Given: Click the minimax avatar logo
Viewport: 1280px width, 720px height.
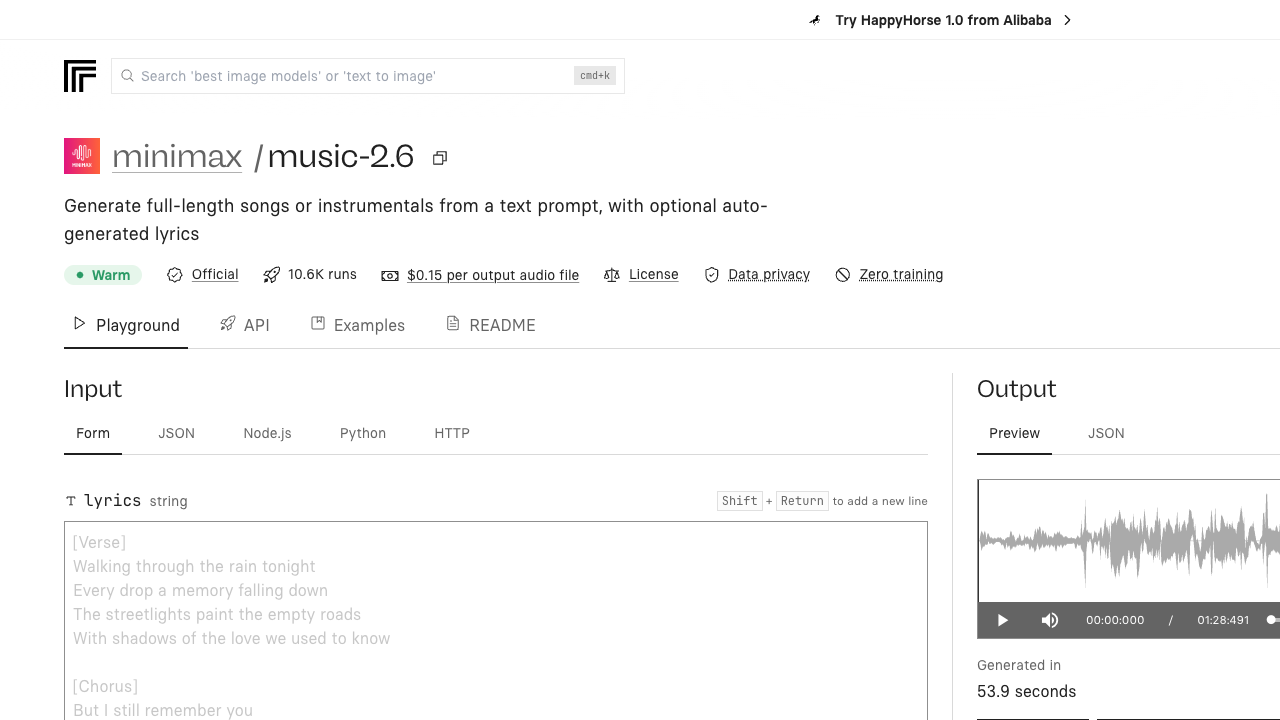Looking at the screenshot, I should [82, 156].
